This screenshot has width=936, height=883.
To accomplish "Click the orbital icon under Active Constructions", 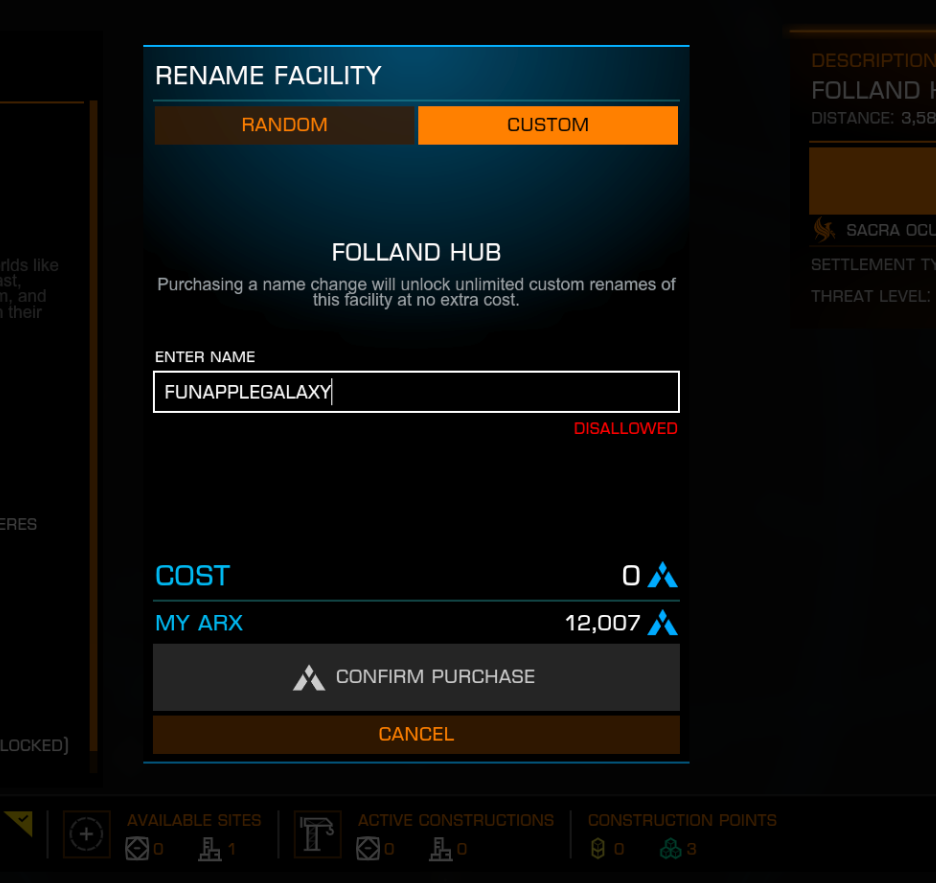I will (x=368, y=848).
